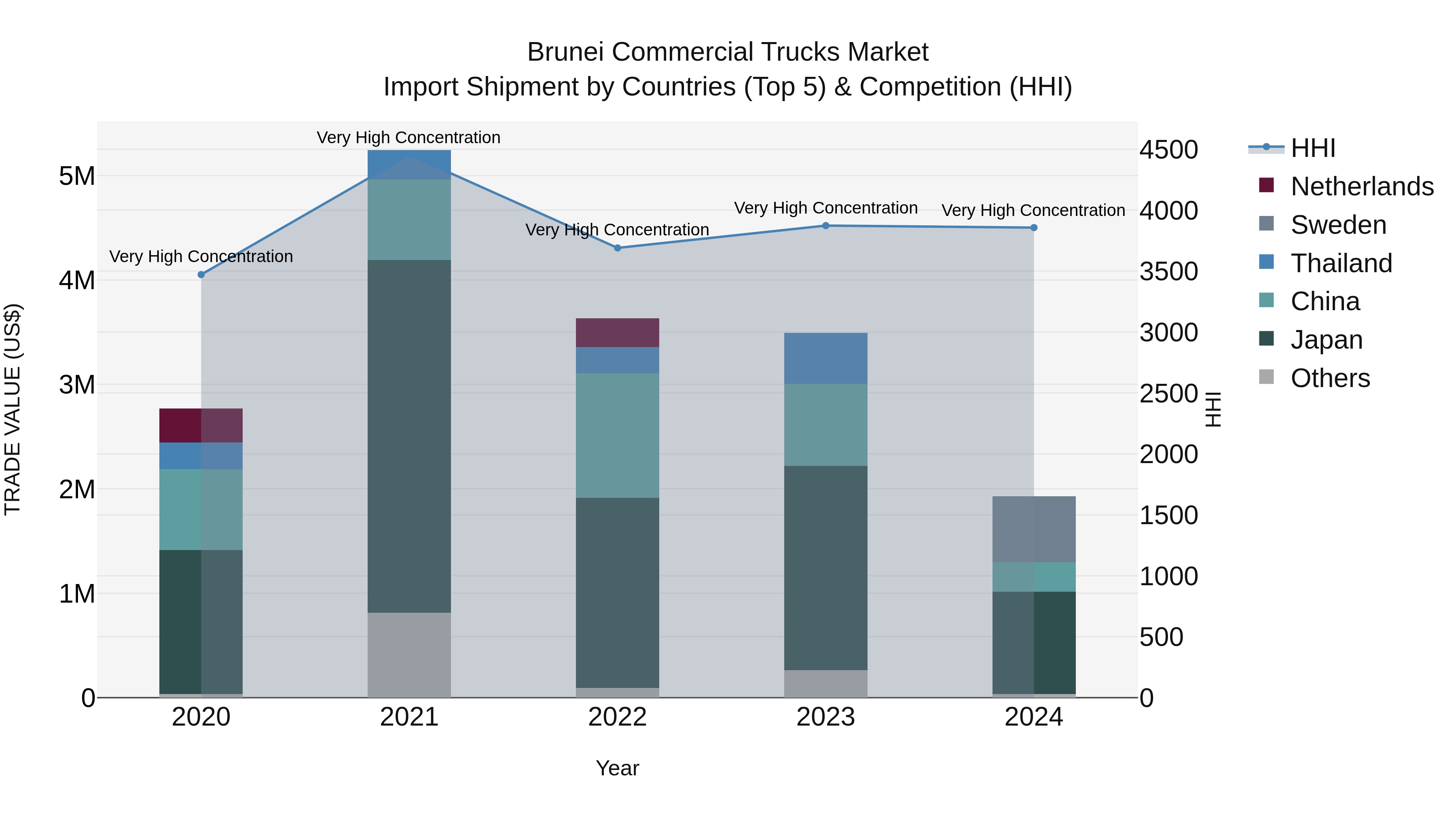Click the Sweden segment in the 2024 bar
This screenshot has width=1456, height=819.
click(1034, 529)
